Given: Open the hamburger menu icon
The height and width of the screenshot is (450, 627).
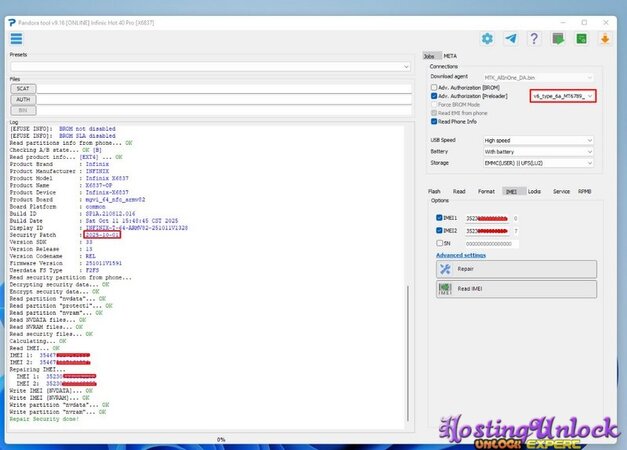Looking at the screenshot, I should (x=17, y=38).
